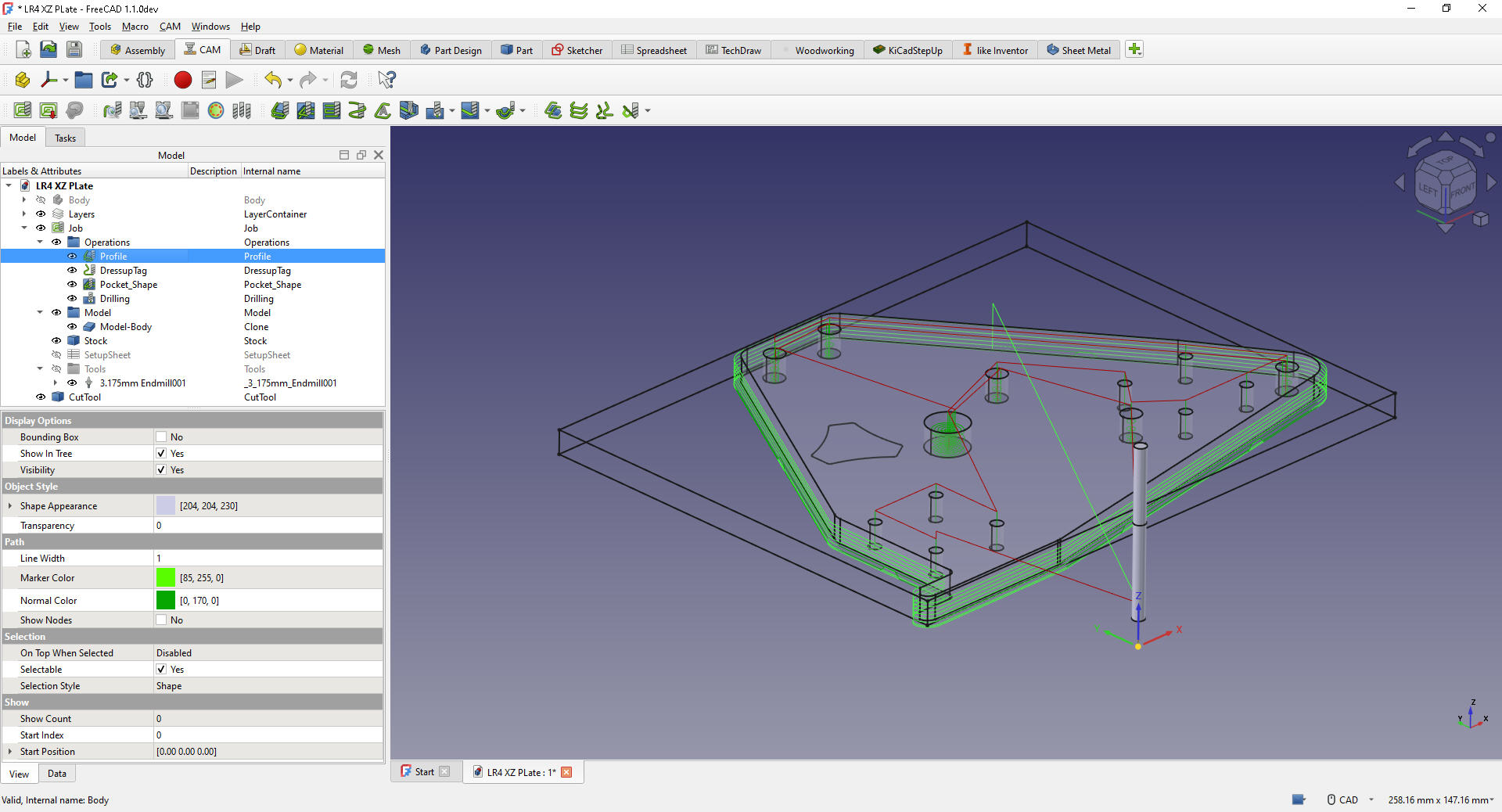Click the Undo arrow icon
Screen dimensions: 1502x812
coord(272,80)
